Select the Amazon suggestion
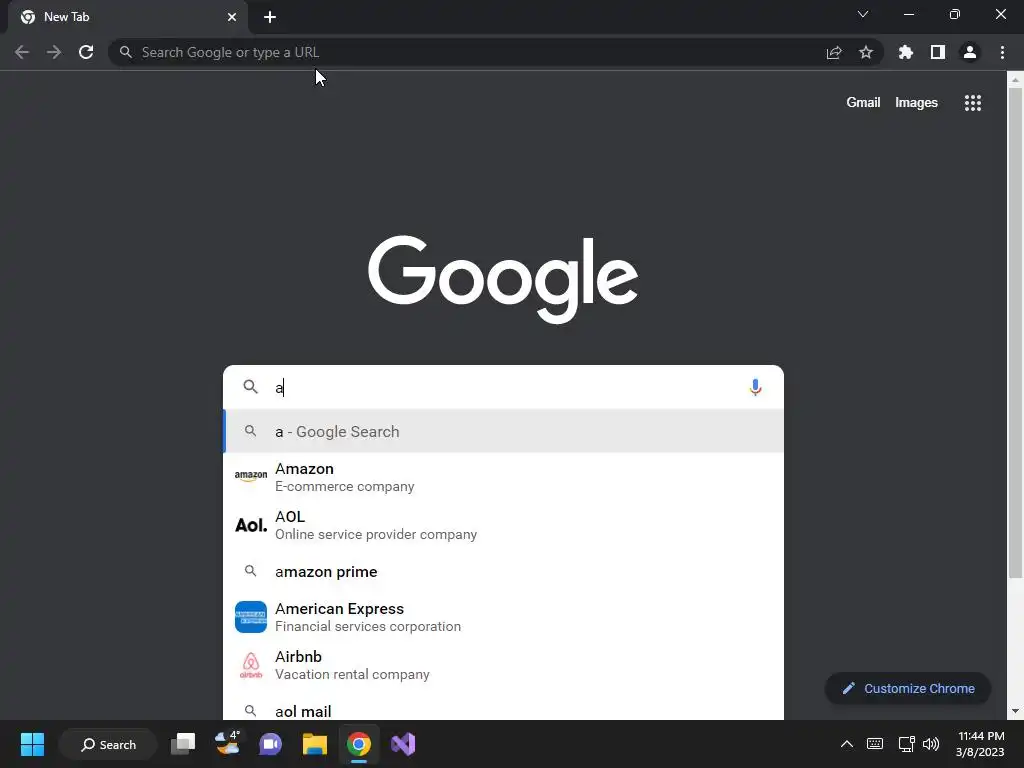 tap(504, 477)
